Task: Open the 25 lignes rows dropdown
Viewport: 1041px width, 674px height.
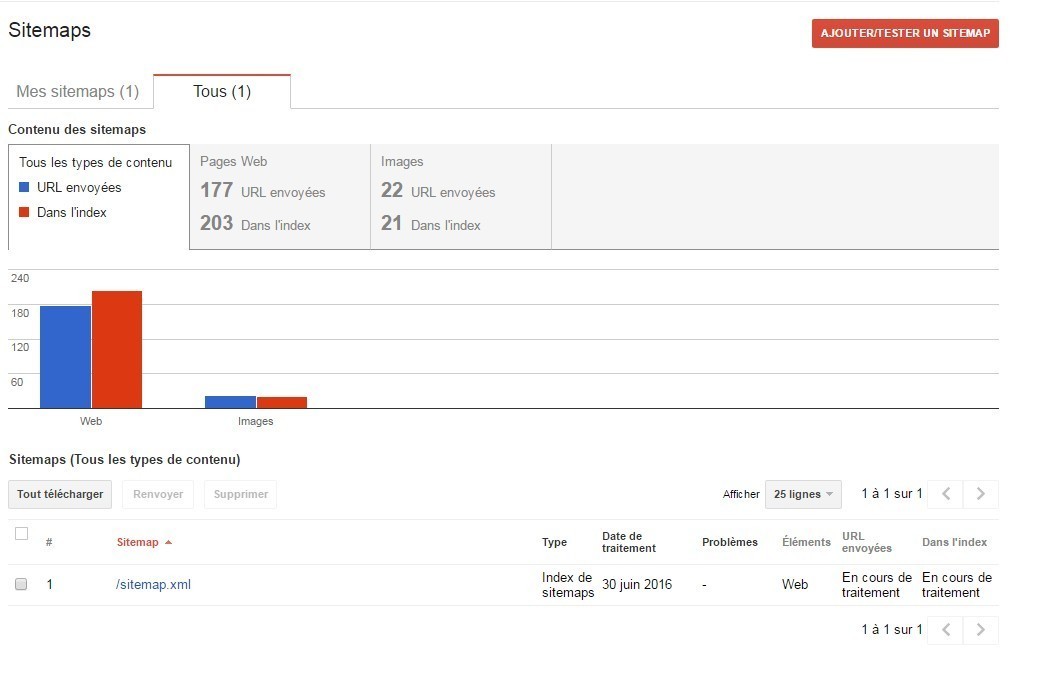Action: coord(803,494)
